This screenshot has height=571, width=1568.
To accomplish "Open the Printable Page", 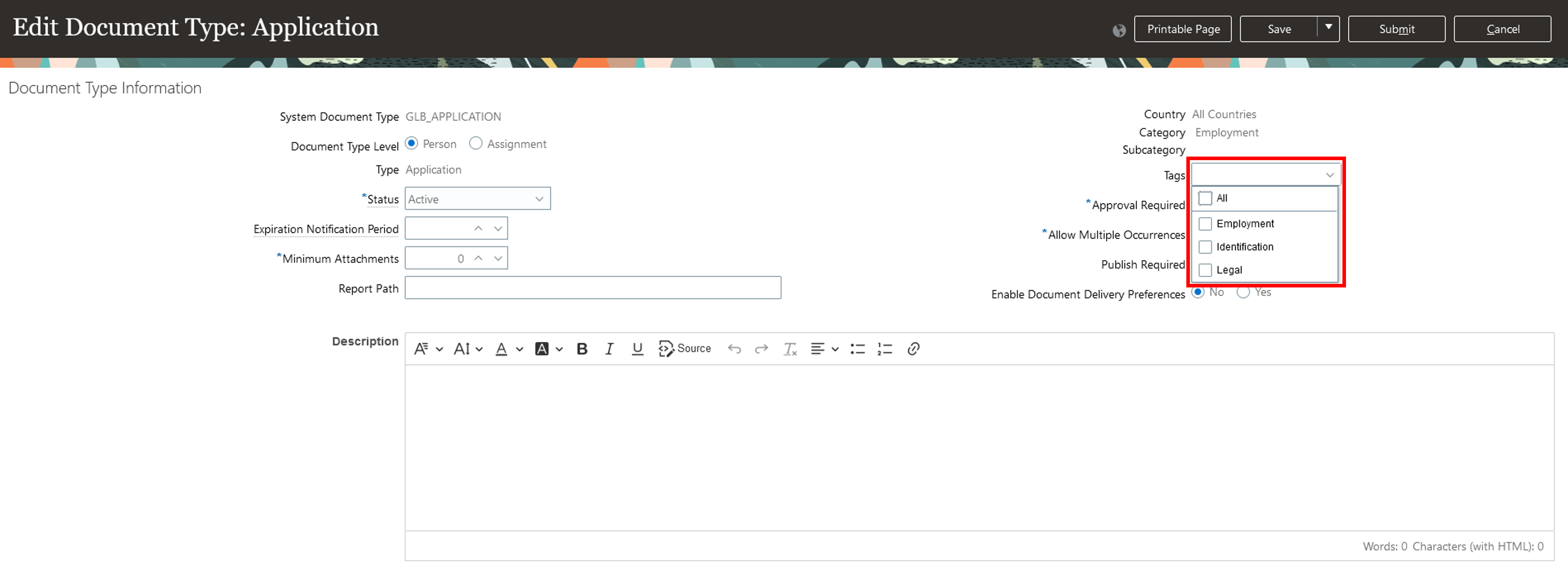I will (1182, 29).
